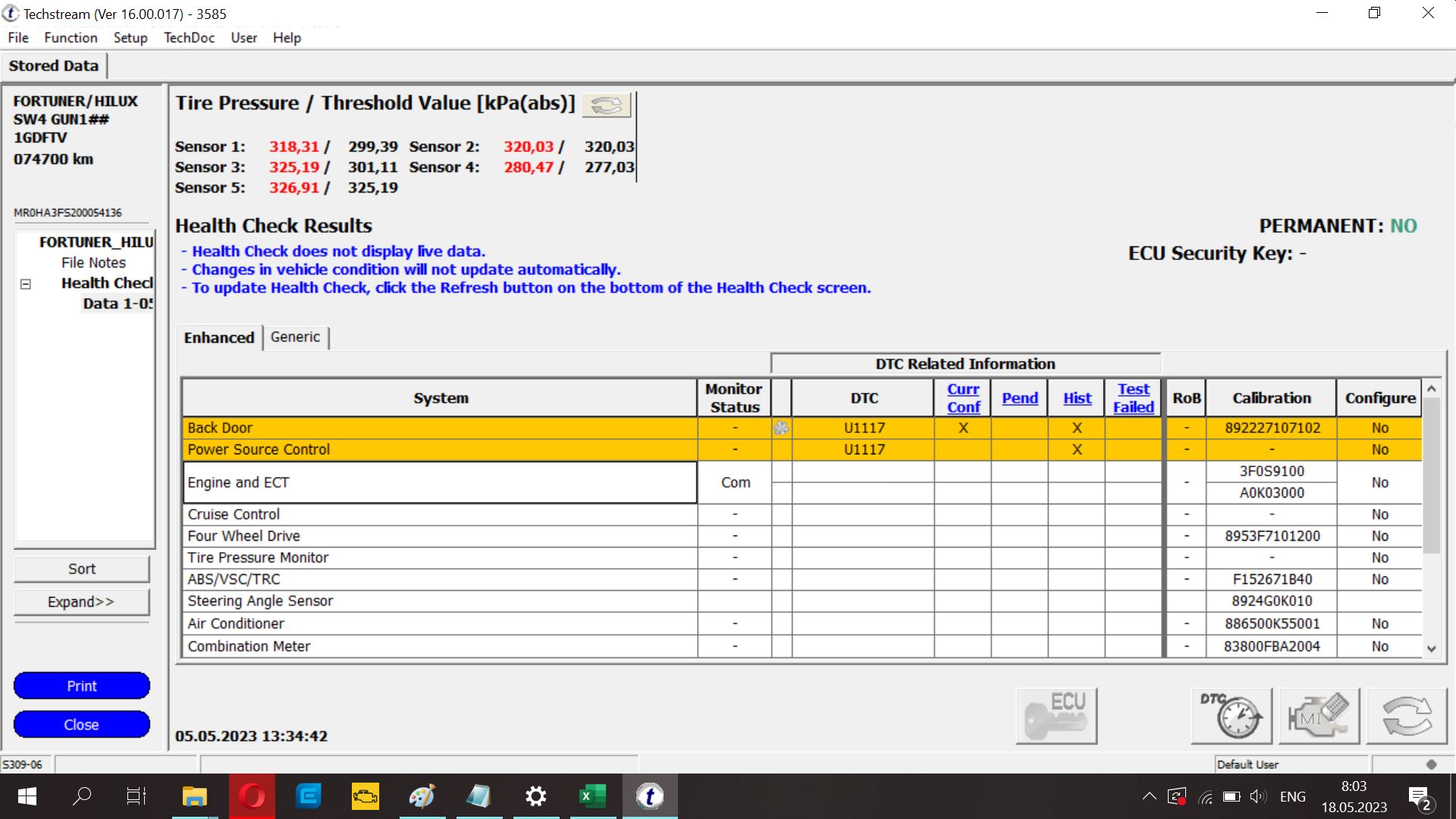1456x819 pixels.
Task: Open the TechDoc menu
Action: pos(189,38)
